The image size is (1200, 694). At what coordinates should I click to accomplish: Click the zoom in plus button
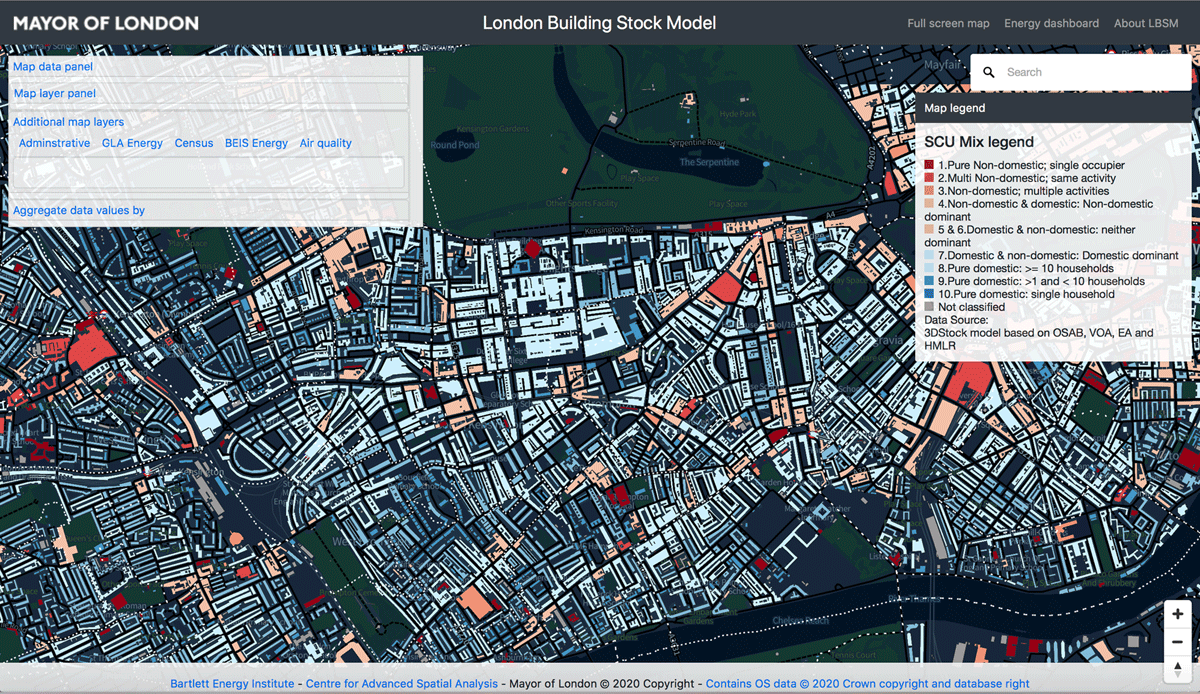1178,614
